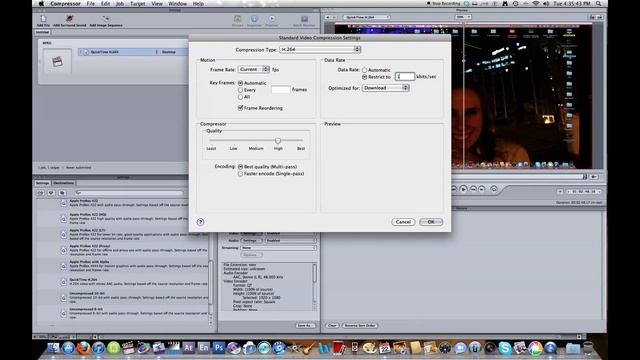Launch Firefox from the Dock
The width and height of the screenshot is (640, 360).
83,348
